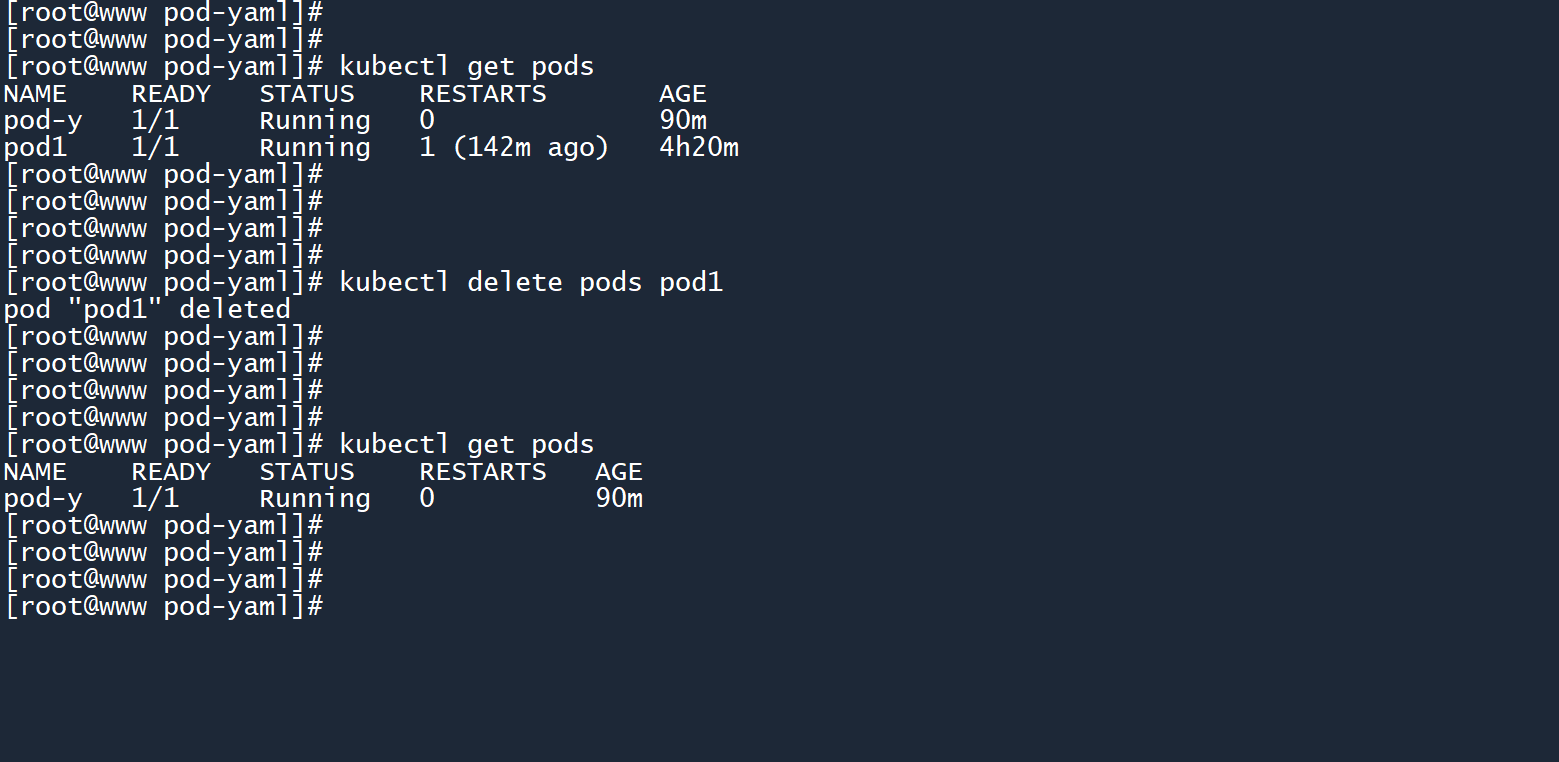This screenshot has width=1559, height=762.
Task: Click the "kubectl delete pods pod1" command text
Action: point(530,283)
